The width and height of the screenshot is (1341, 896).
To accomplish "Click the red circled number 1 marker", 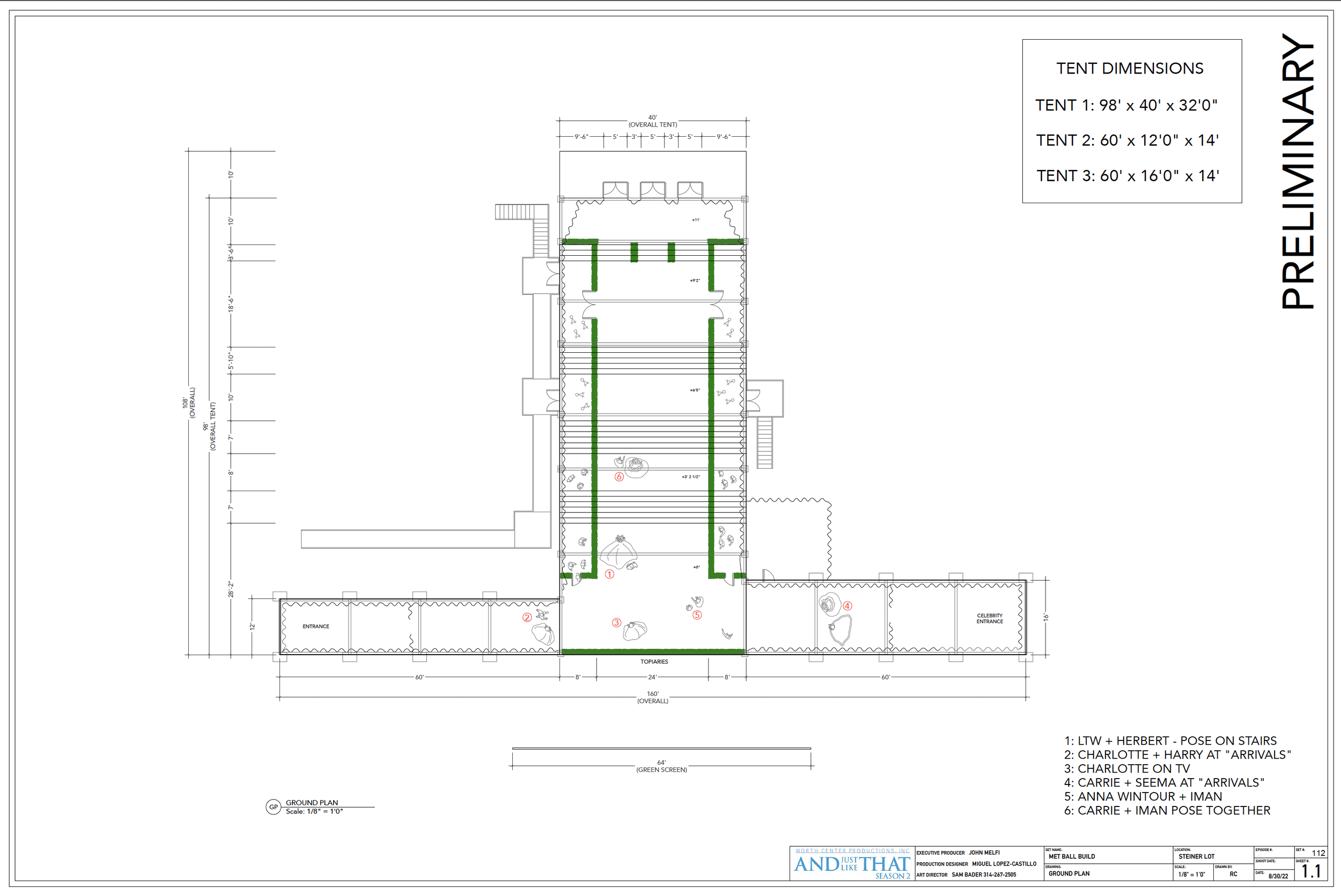I will point(609,574).
